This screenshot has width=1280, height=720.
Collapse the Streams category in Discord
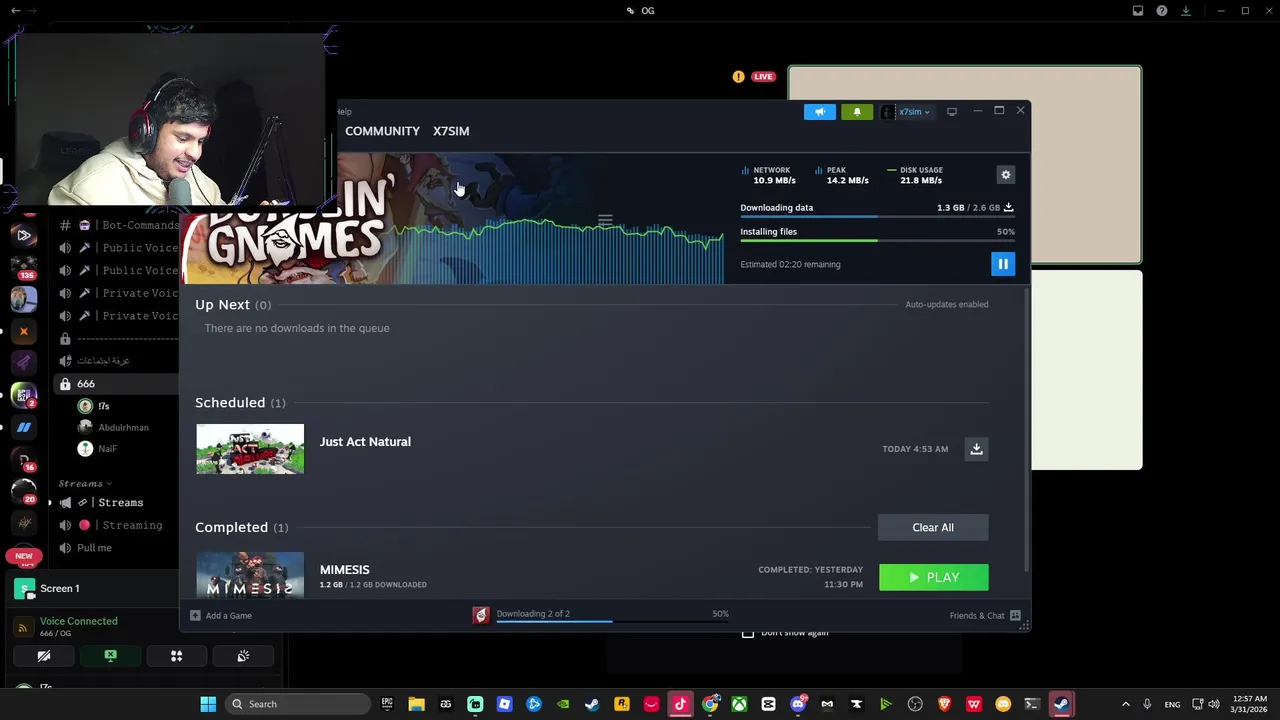coord(84,483)
